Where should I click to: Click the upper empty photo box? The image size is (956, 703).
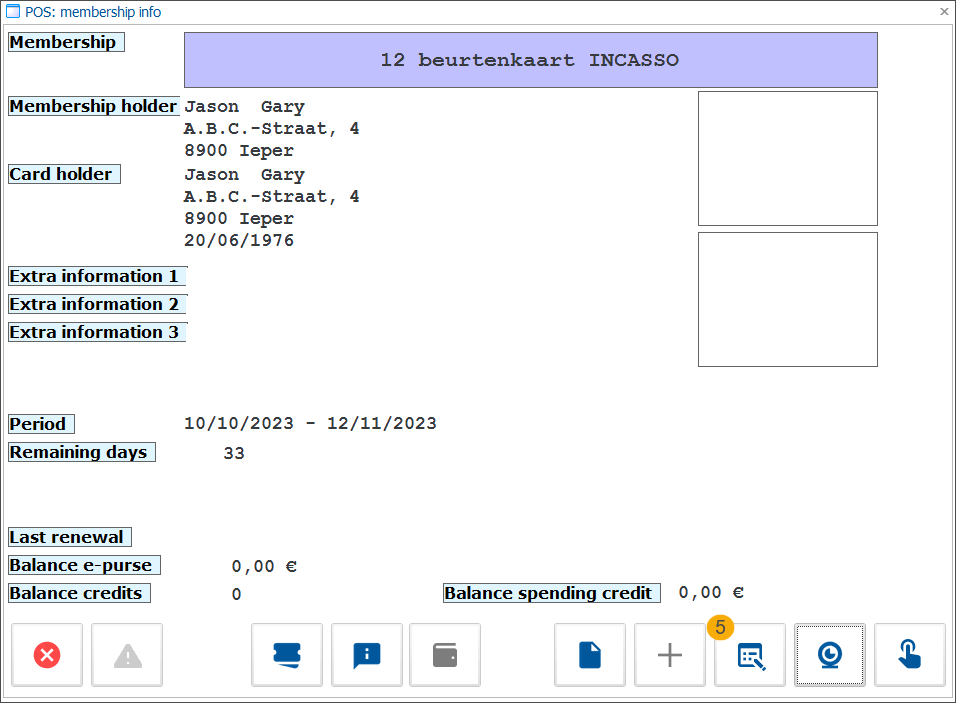787,158
